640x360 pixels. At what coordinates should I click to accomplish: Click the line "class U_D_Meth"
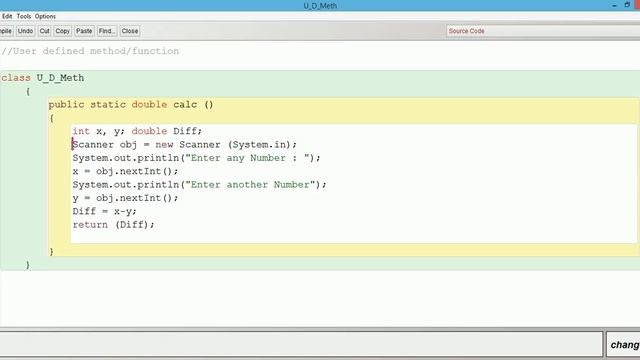click(x=43, y=78)
